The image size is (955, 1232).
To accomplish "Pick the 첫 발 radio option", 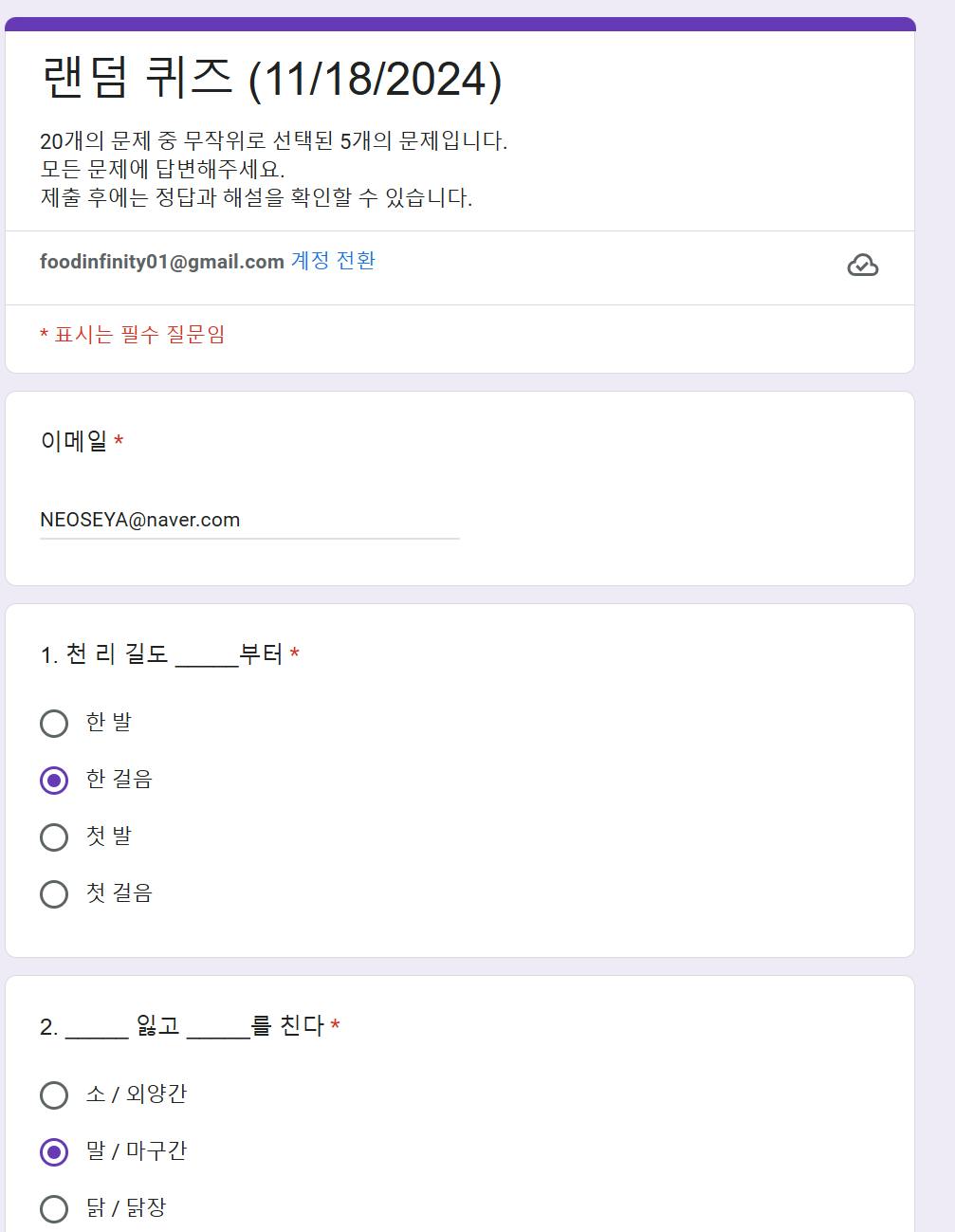I will [54, 837].
